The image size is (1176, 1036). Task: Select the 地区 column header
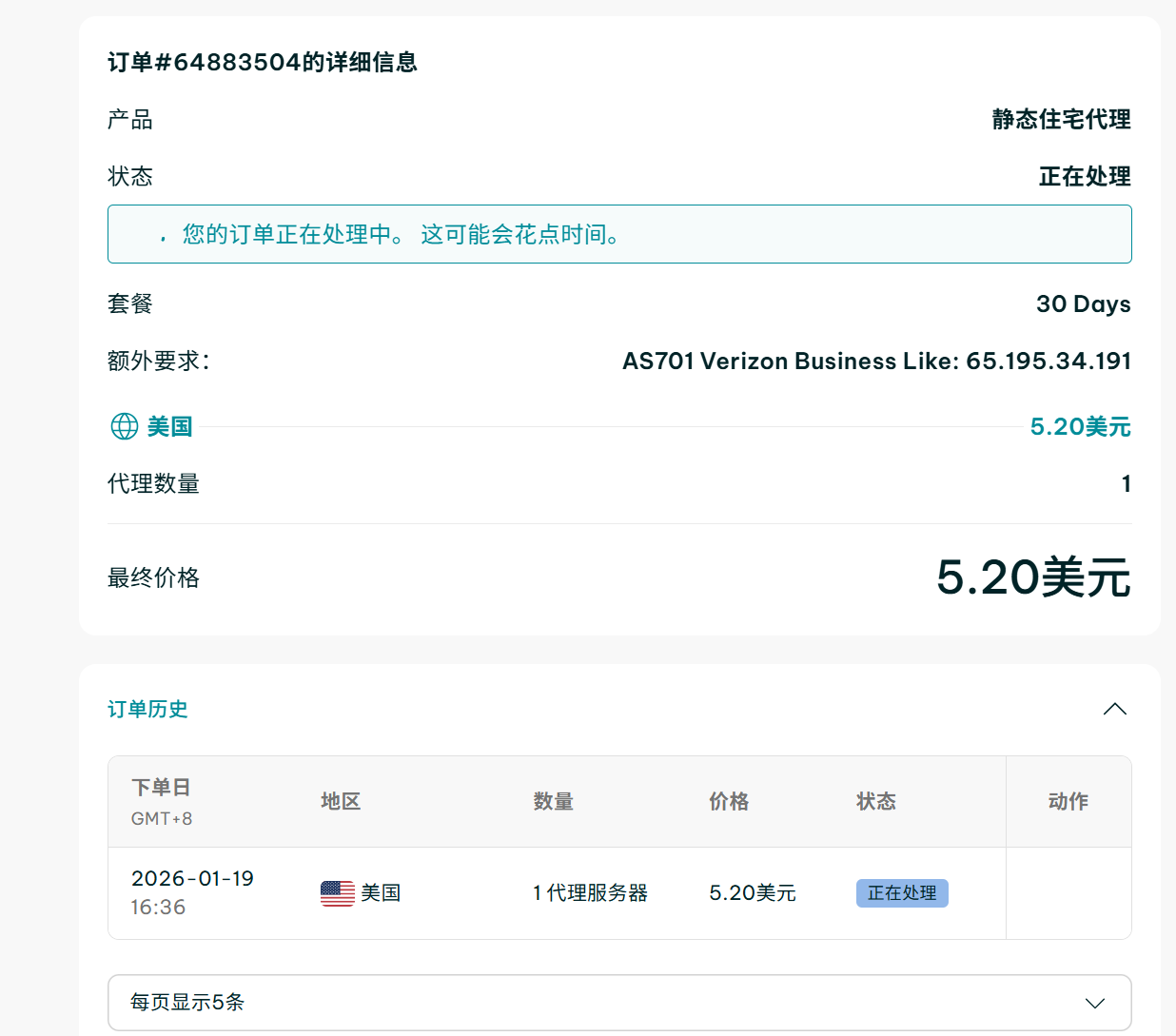[x=341, y=801]
